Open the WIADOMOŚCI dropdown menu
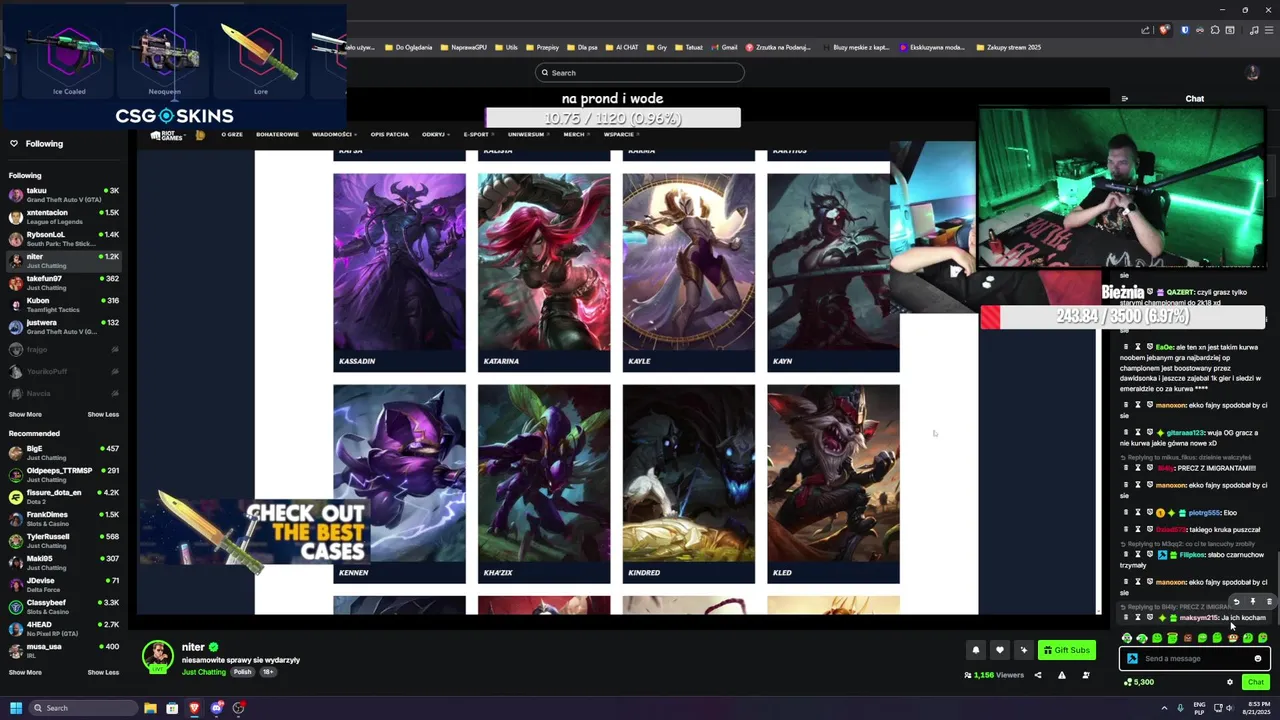The height and width of the screenshot is (720, 1280). coord(333,134)
